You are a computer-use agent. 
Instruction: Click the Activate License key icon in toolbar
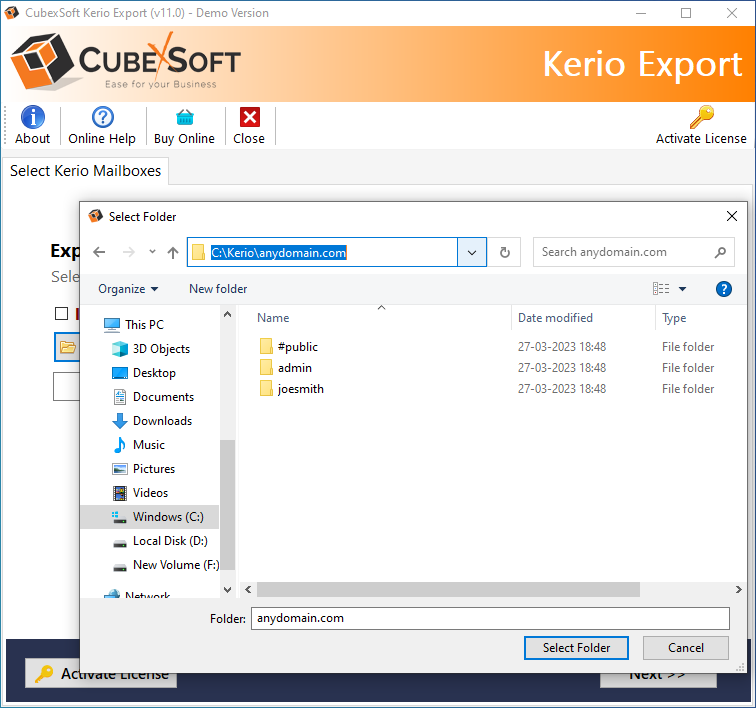[x=701, y=117]
